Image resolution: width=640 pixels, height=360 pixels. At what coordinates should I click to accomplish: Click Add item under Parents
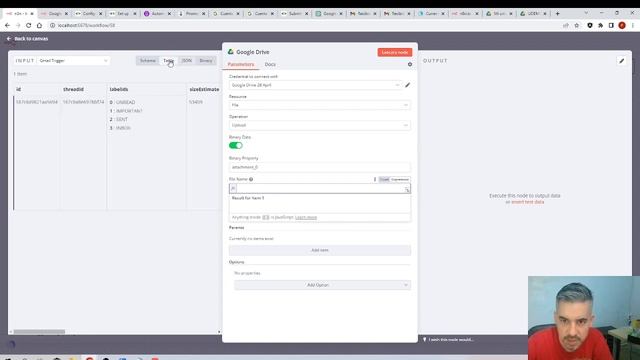pyautogui.click(x=320, y=250)
